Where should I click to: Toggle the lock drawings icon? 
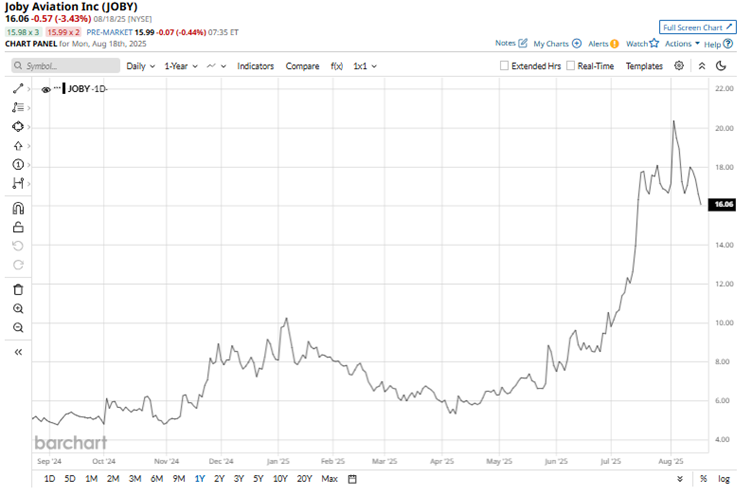tap(18, 227)
